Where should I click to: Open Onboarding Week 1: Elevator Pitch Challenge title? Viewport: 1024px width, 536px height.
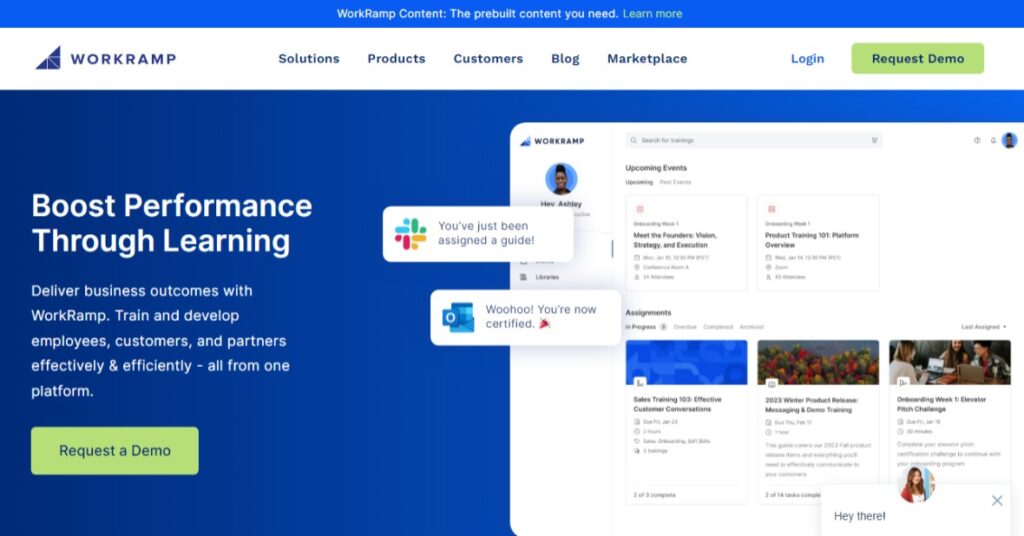point(941,403)
